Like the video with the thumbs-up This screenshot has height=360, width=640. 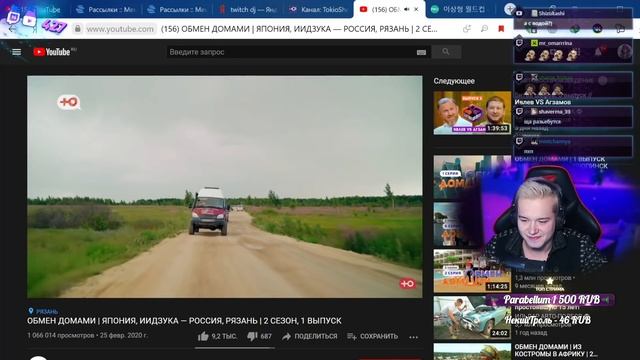pos(203,336)
